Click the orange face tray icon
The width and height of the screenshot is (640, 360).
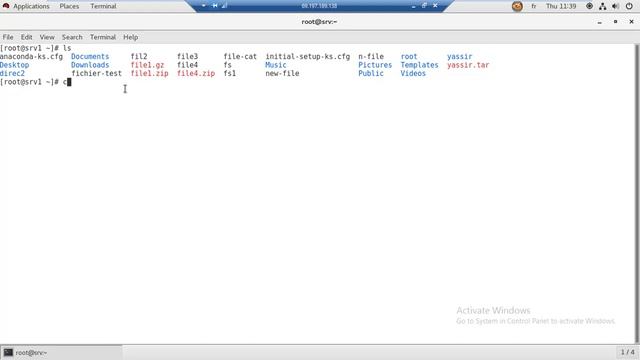[517, 6]
